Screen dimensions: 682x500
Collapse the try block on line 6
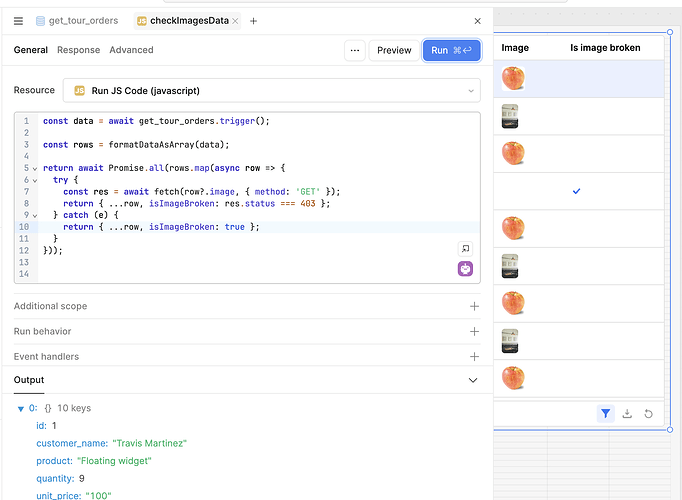(x=35, y=180)
